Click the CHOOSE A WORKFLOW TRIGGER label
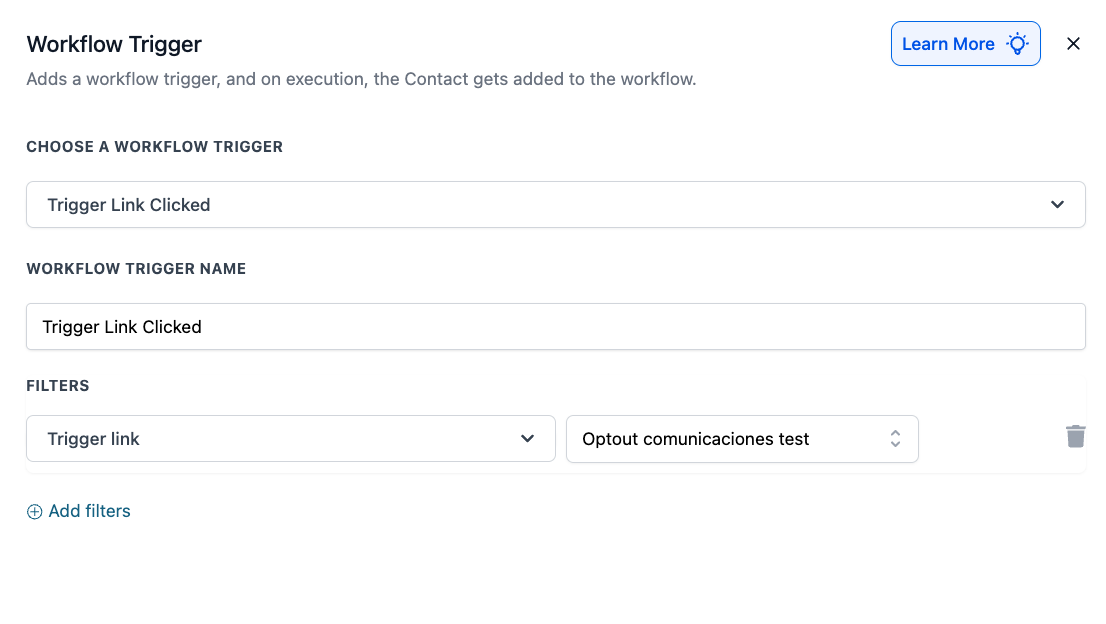The image size is (1106, 624). (x=154, y=147)
